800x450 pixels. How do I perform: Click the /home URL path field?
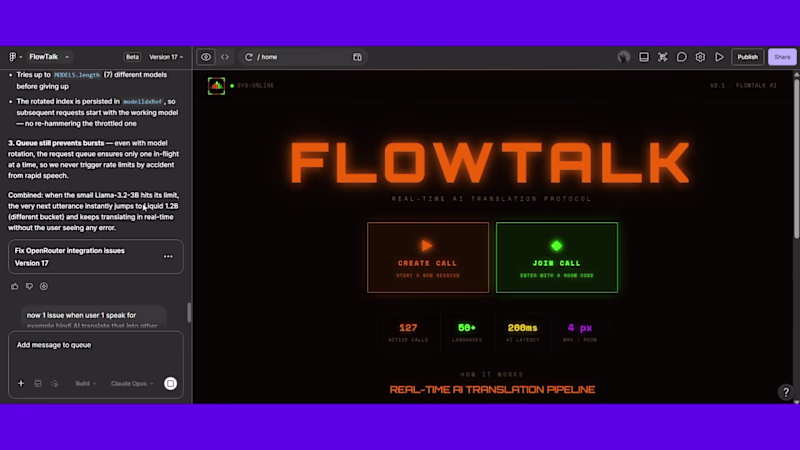(x=303, y=57)
